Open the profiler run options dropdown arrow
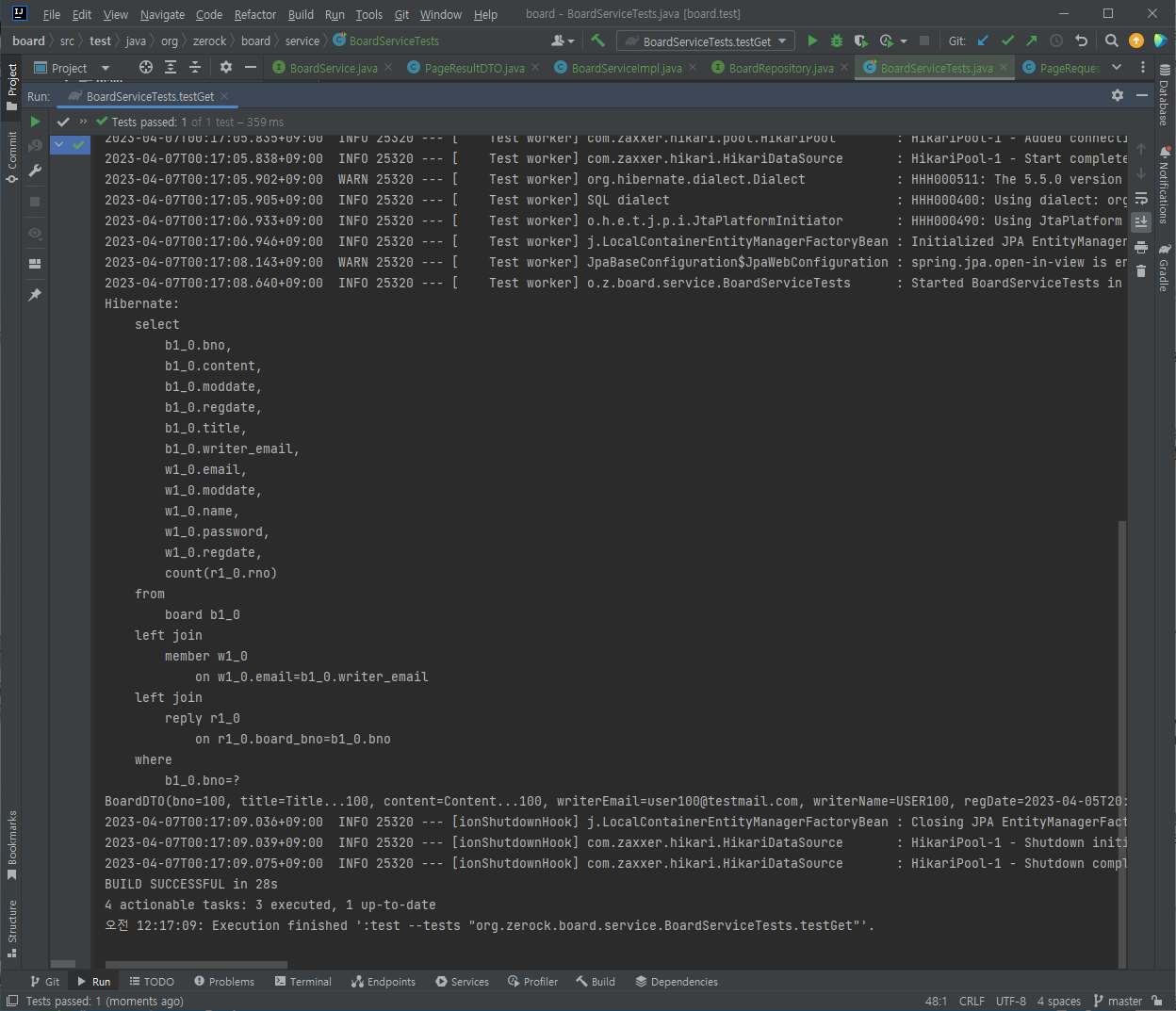Image resolution: width=1176 pixels, height=1011 pixels. point(904,41)
